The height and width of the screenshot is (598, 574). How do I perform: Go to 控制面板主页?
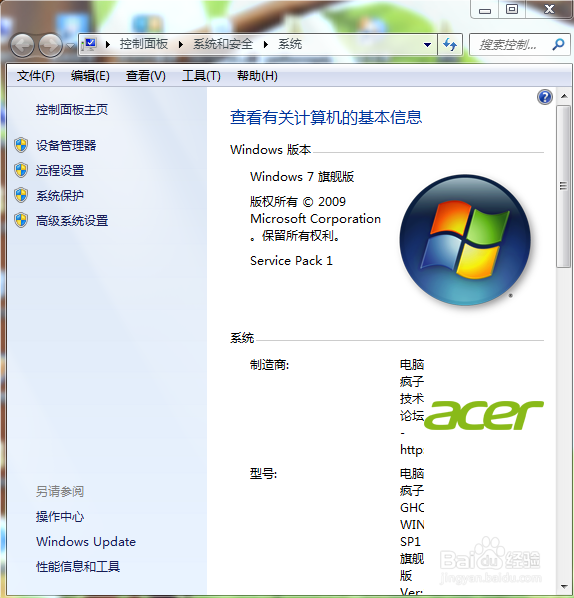coord(72,110)
